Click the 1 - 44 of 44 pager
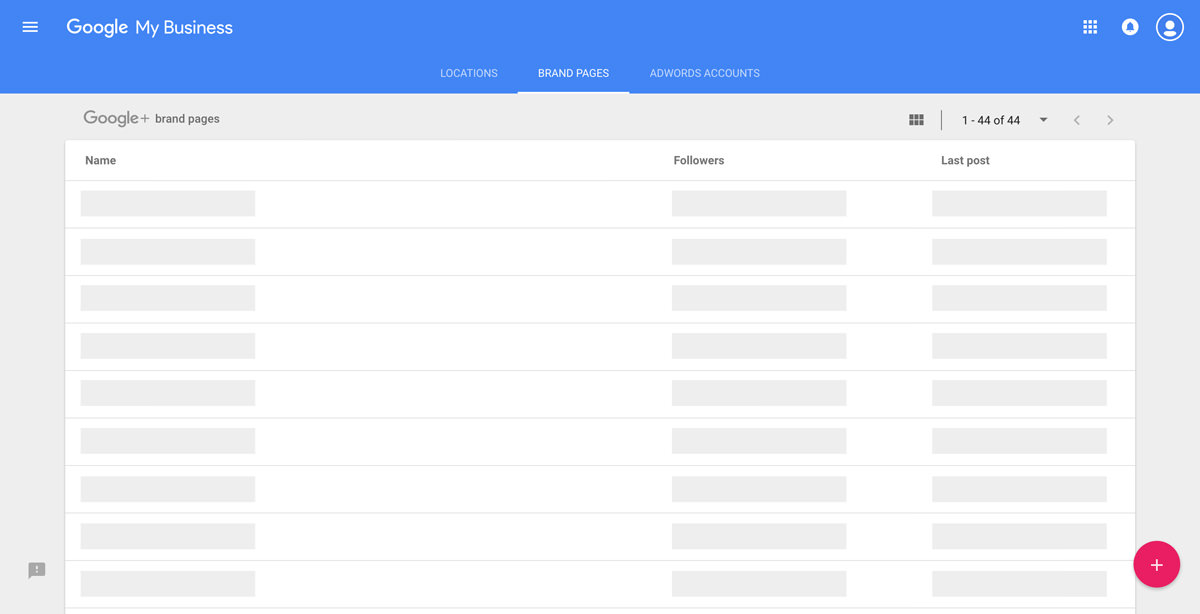Screen dimensions: 1200x614 point(990,120)
